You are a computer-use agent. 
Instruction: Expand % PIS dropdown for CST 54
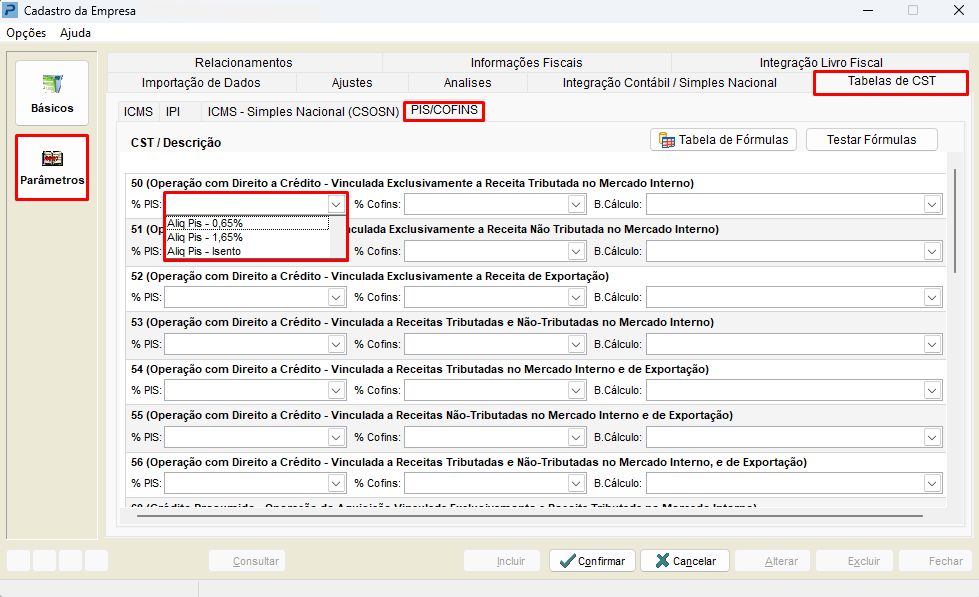[x=336, y=390]
